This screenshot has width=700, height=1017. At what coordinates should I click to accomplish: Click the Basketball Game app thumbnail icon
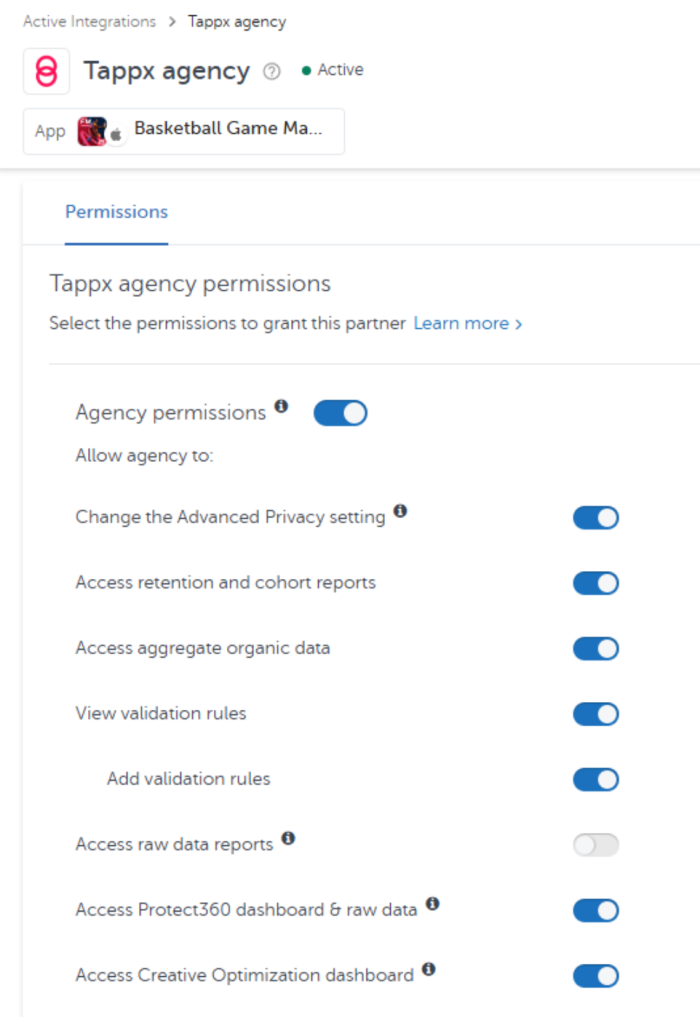pos(92,132)
